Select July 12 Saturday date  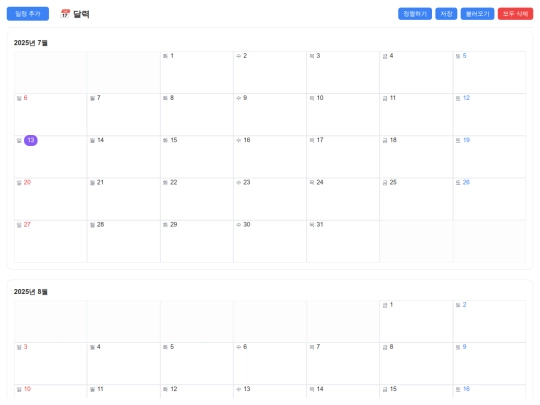click(466, 98)
